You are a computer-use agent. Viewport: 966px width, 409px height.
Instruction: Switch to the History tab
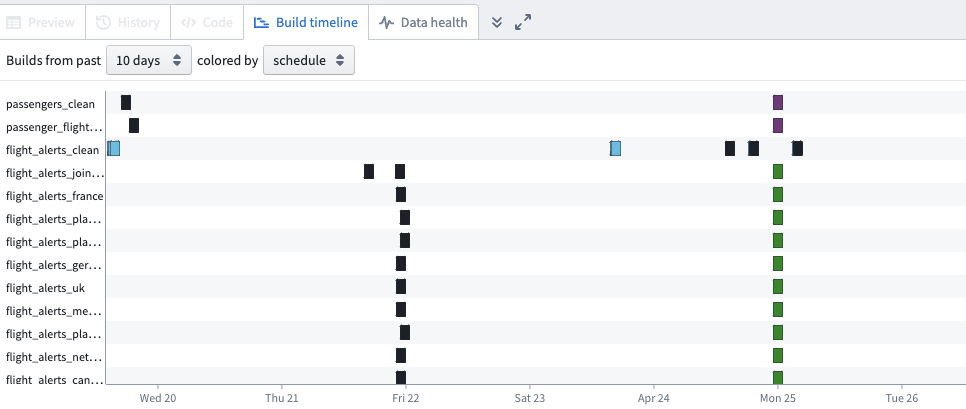[x=128, y=23]
